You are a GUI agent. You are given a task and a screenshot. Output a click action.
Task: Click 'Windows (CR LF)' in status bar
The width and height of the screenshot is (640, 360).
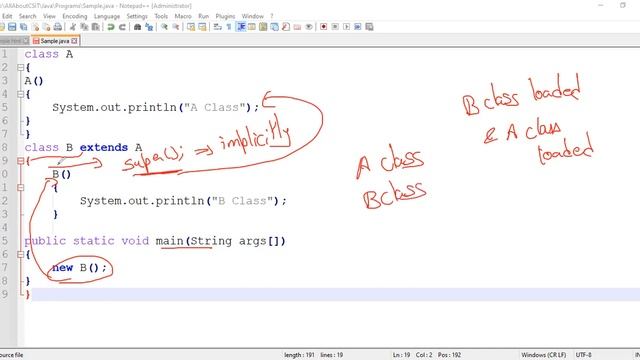tap(544, 355)
